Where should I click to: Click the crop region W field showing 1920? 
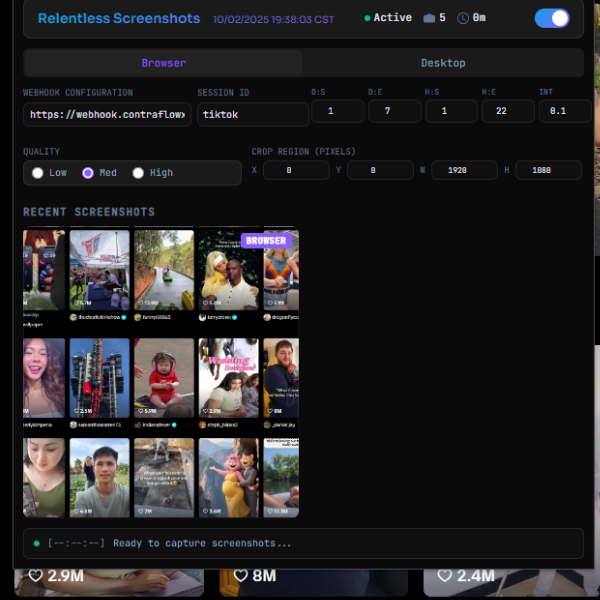[x=464, y=170]
